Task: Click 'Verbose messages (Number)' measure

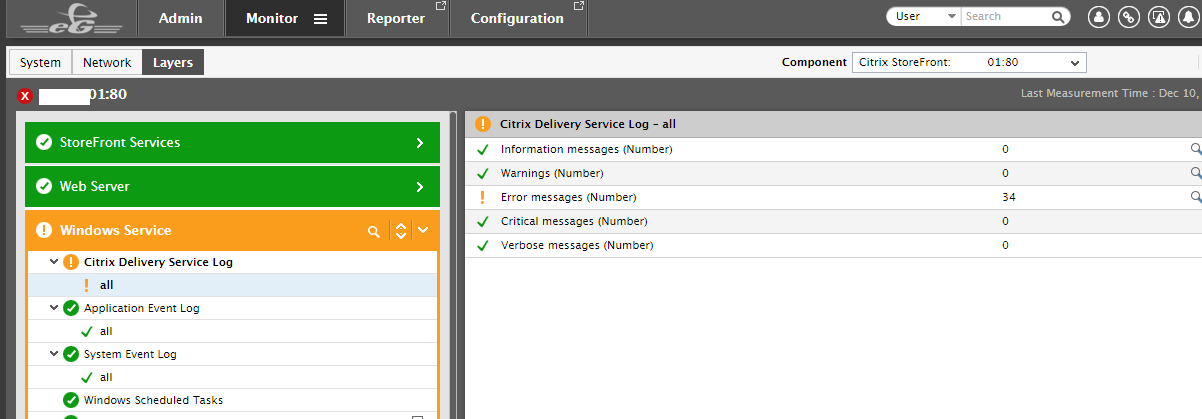Action: pyautogui.click(x=577, y=245)
